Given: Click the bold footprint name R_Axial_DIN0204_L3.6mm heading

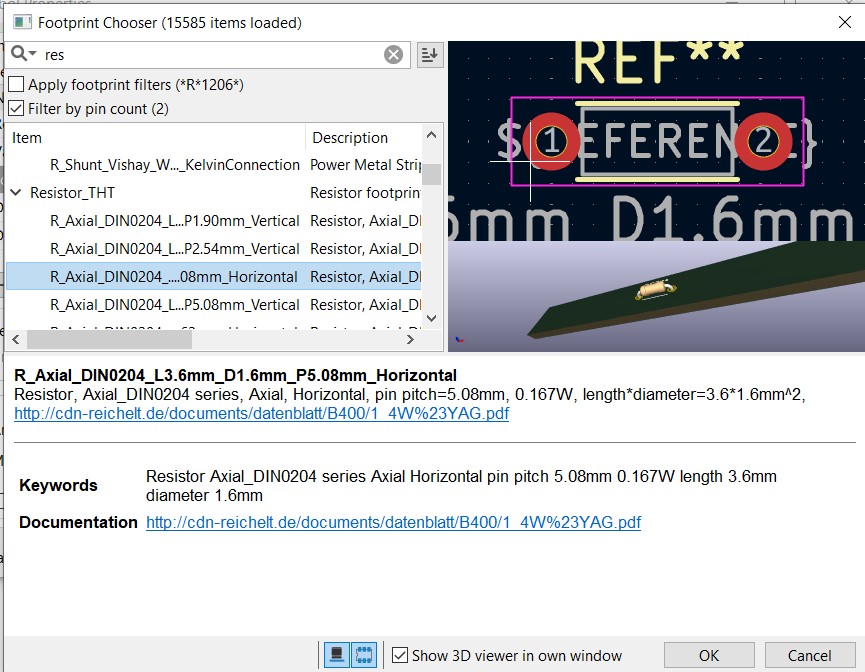Looking at the screenshot, I should click(x=236, y=375).
